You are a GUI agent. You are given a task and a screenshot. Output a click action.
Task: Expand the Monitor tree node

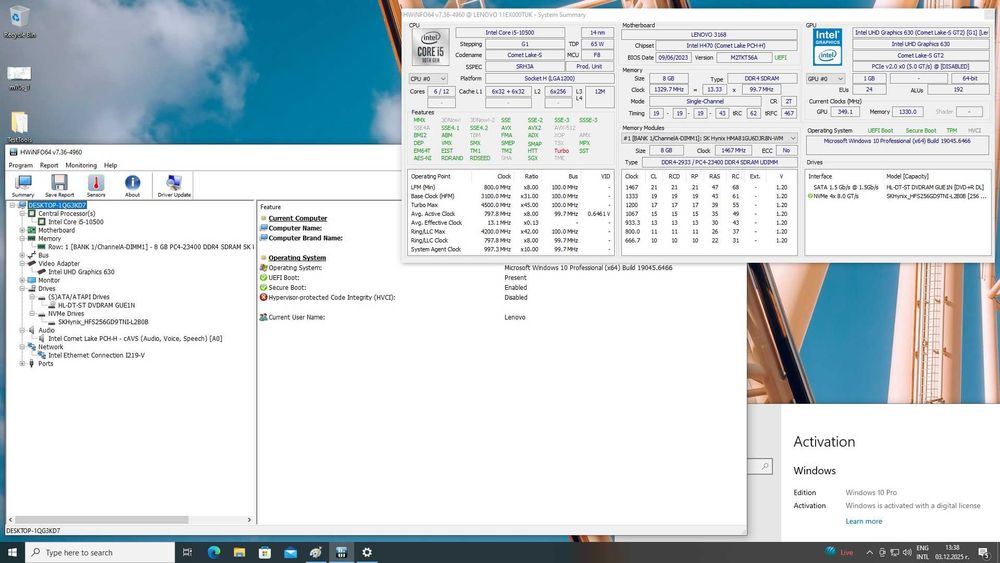pyautogui.click(x=22, y=280)
